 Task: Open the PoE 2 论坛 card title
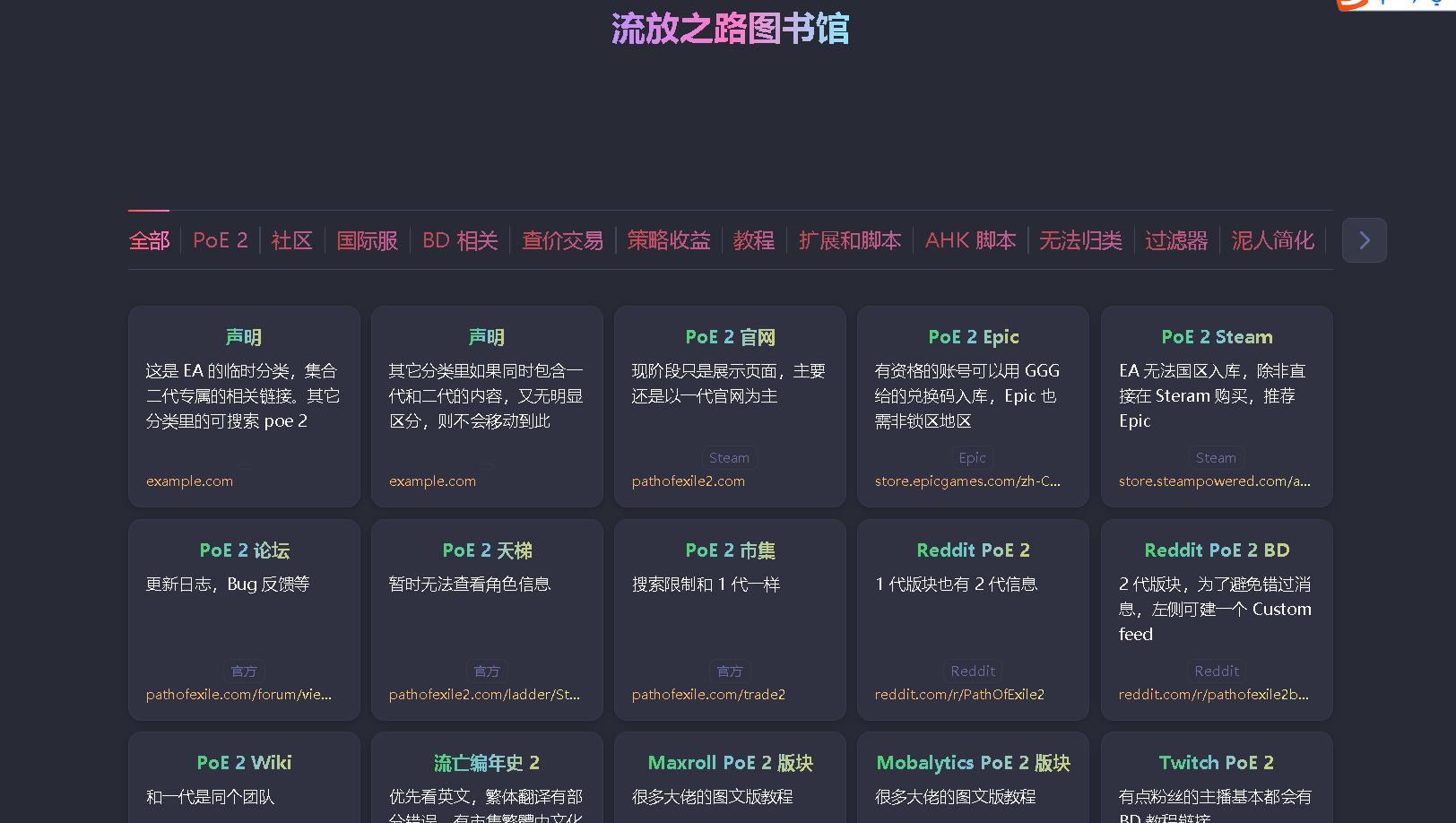[244, 550]
